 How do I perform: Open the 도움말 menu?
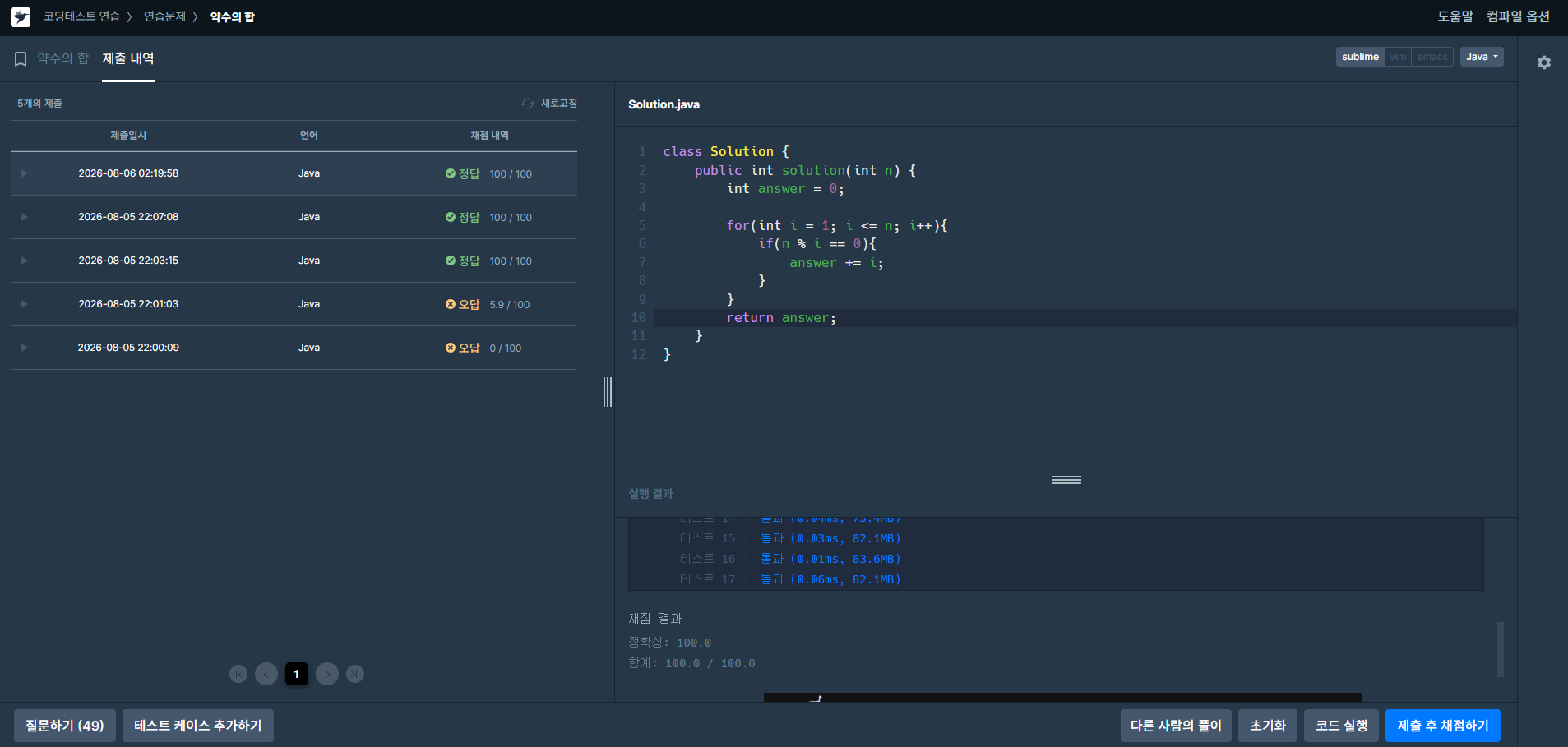pyautogui.click(x=1455, y=16)
